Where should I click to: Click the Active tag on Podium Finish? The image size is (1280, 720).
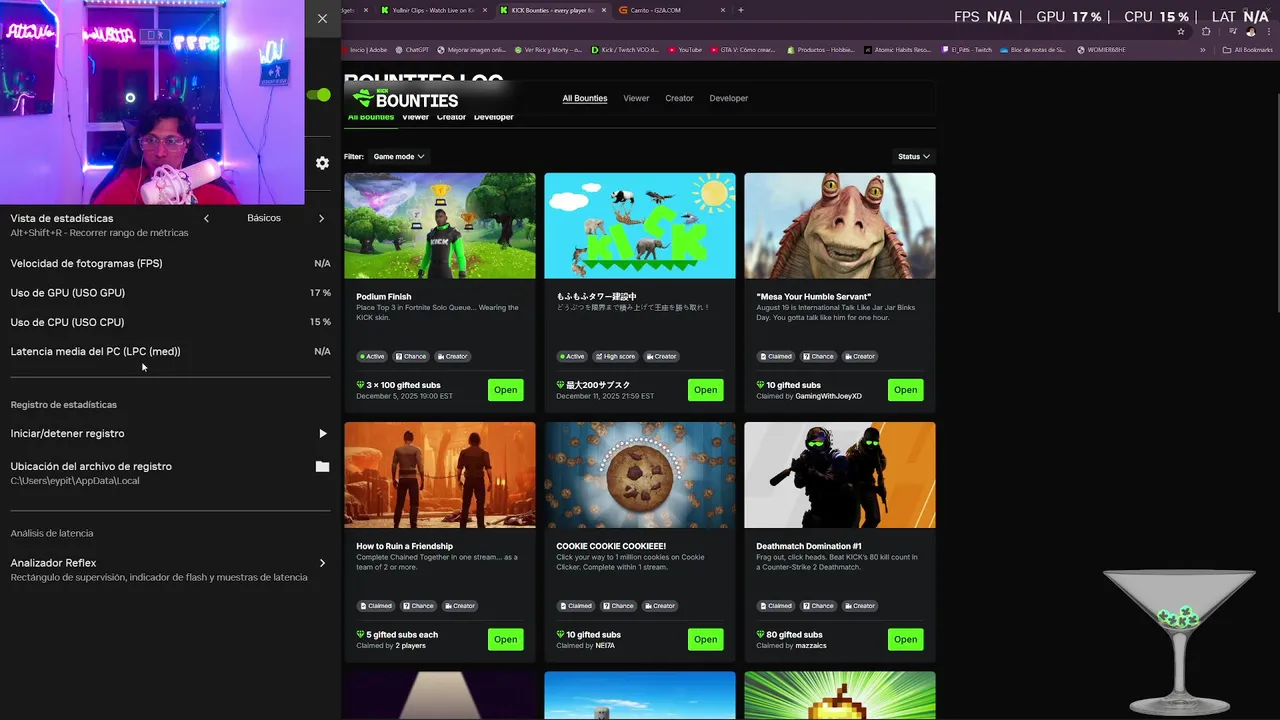(x=373, y=356)
